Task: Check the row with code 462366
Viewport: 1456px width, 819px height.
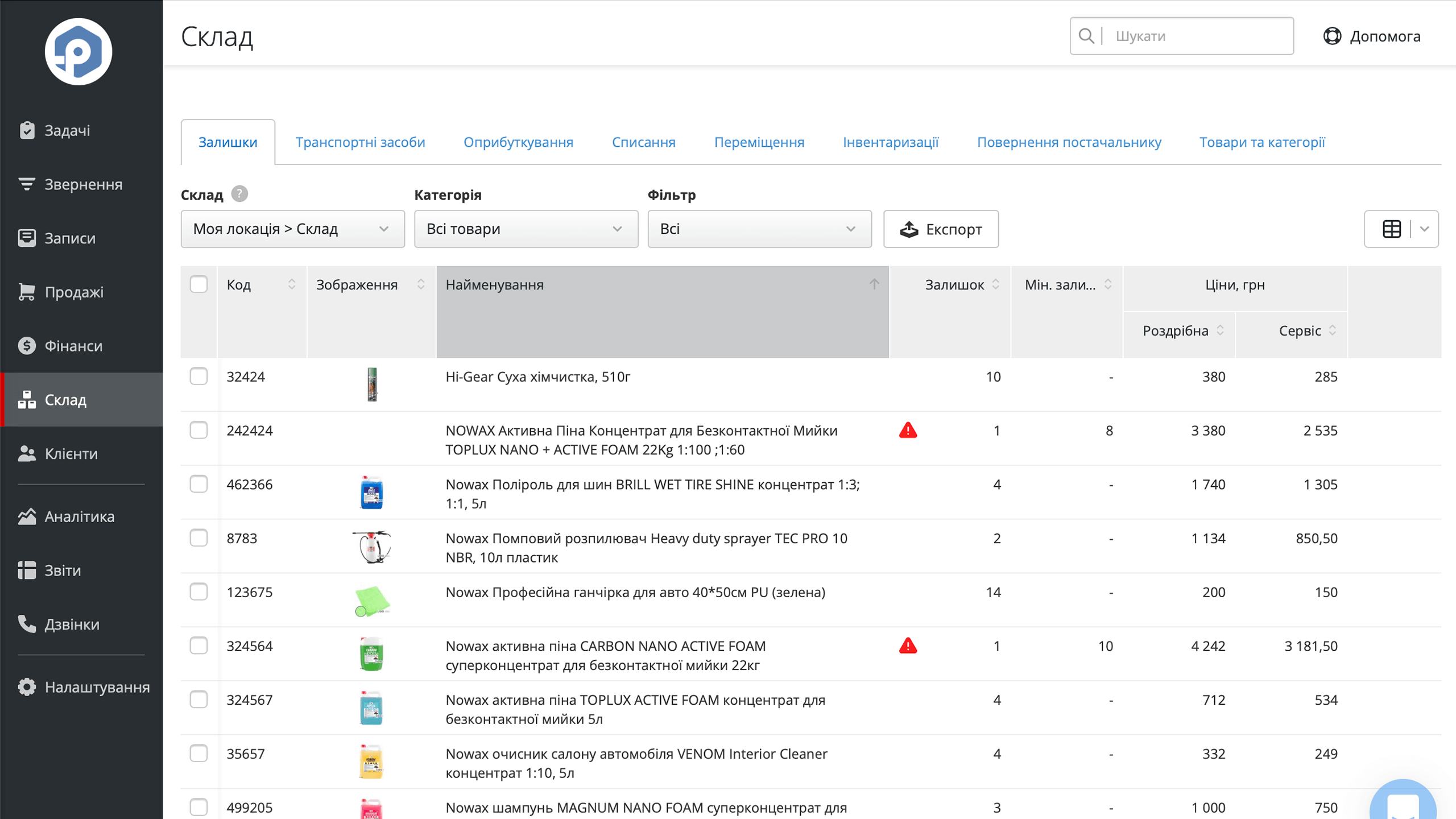Action: 198,485
